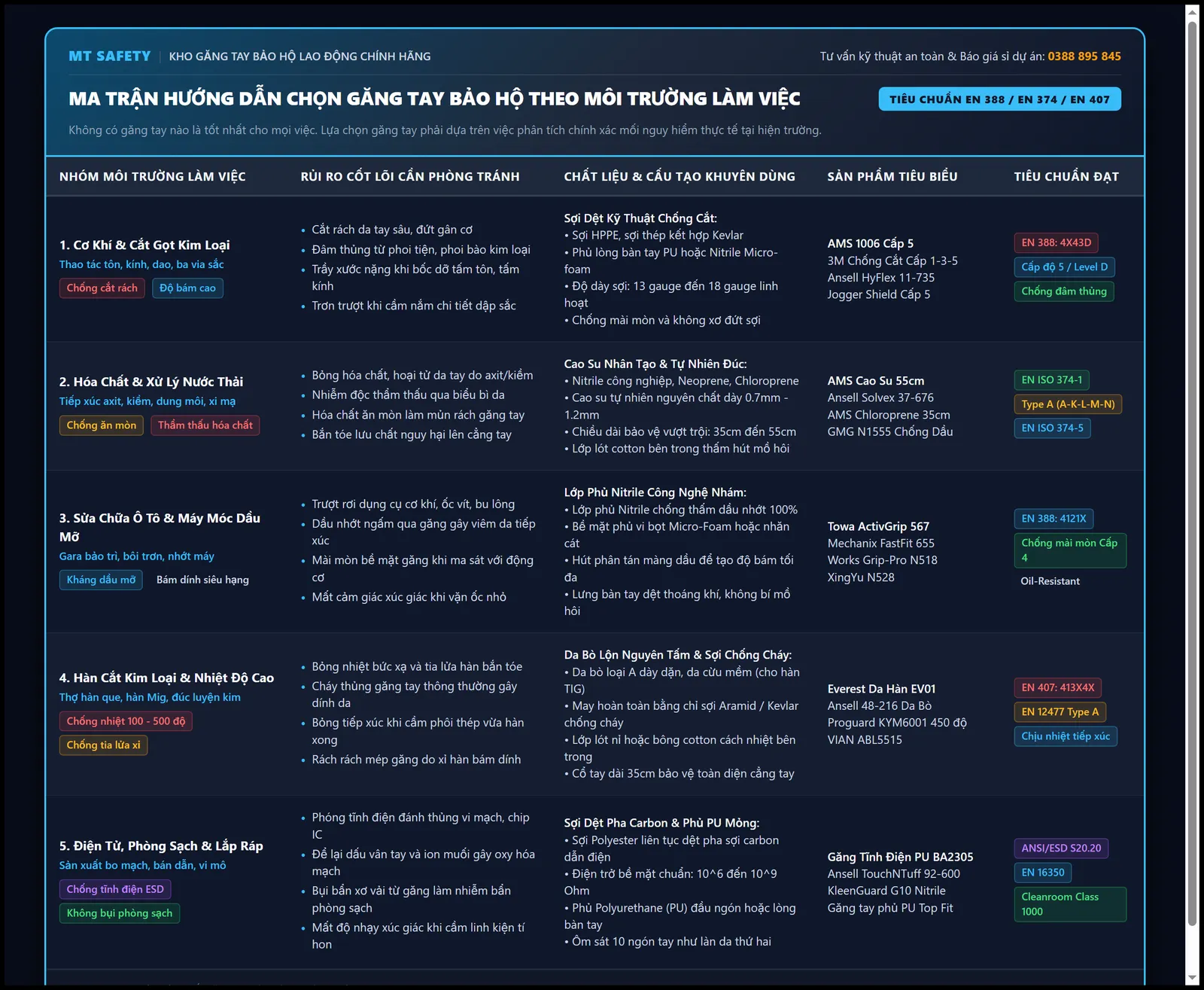Click the EN 388: 4121X badge
Viewport: 1204px width, 990px height.
1053,519
